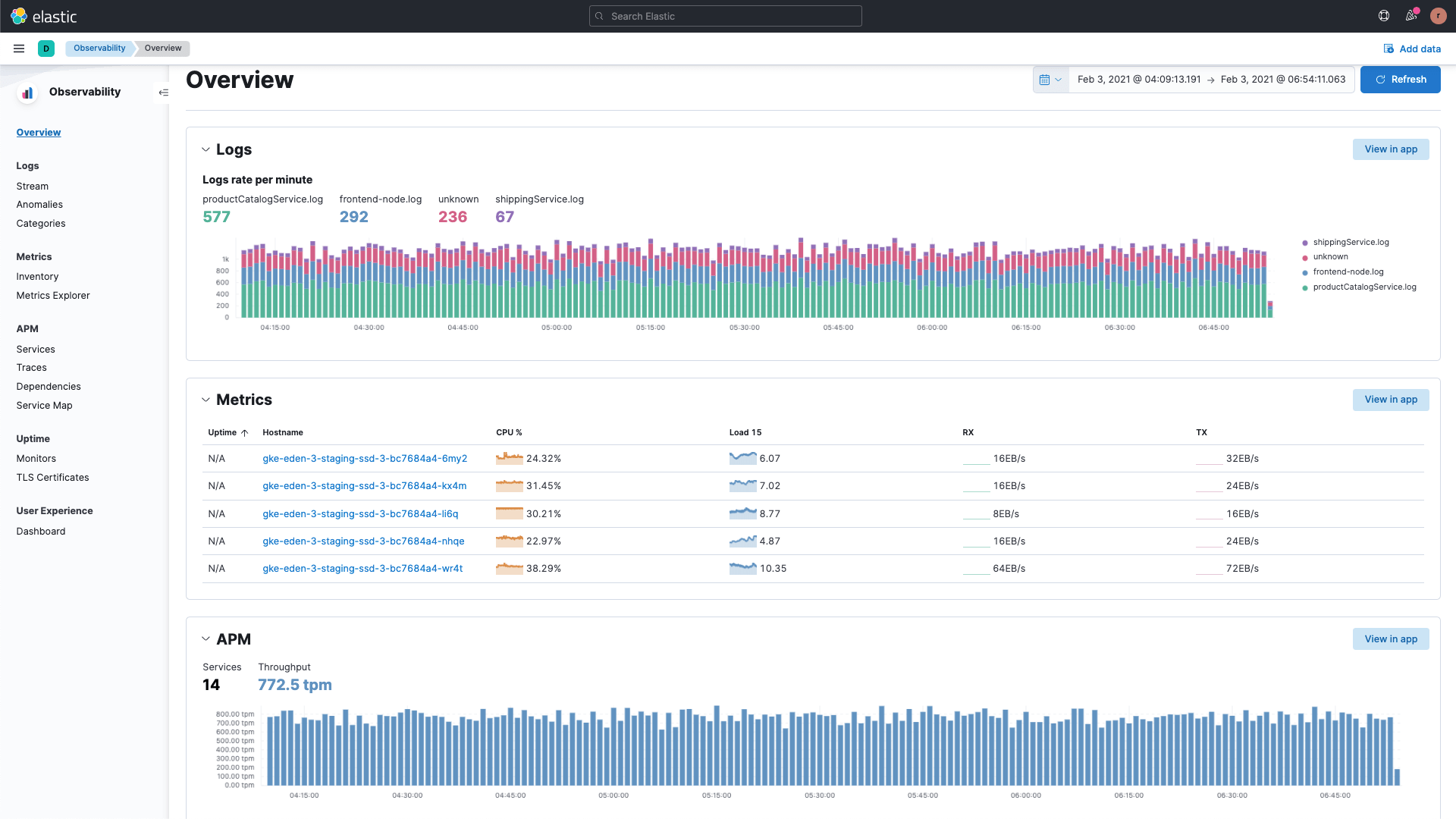Open Uptime Monitors page
Viewport: 1456px width, 819px height.
36,459
